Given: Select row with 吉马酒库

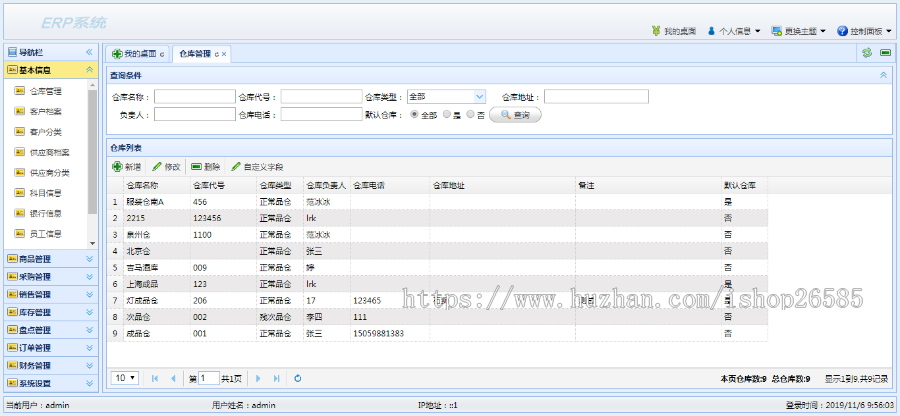Looking at the screenshot, I should coord(437,267).
